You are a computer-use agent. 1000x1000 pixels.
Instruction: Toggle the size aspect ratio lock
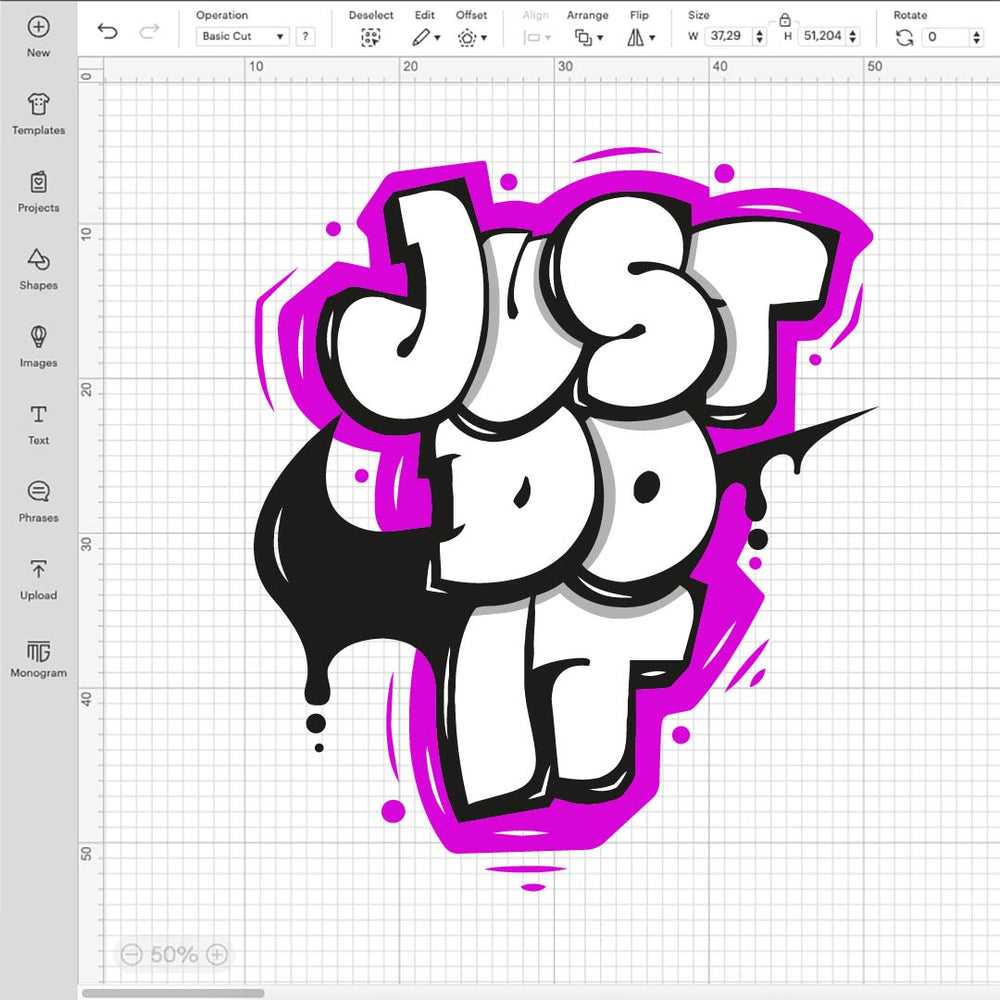click(784, 19)
